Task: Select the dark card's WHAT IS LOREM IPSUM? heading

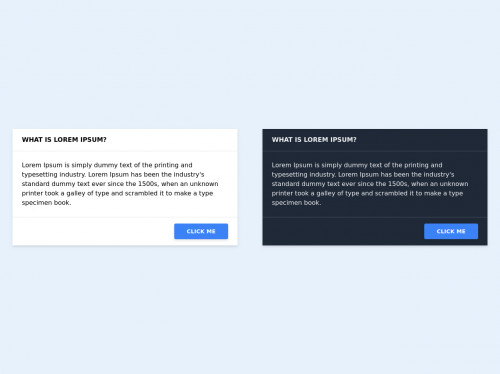Action: tap(314, 140)
